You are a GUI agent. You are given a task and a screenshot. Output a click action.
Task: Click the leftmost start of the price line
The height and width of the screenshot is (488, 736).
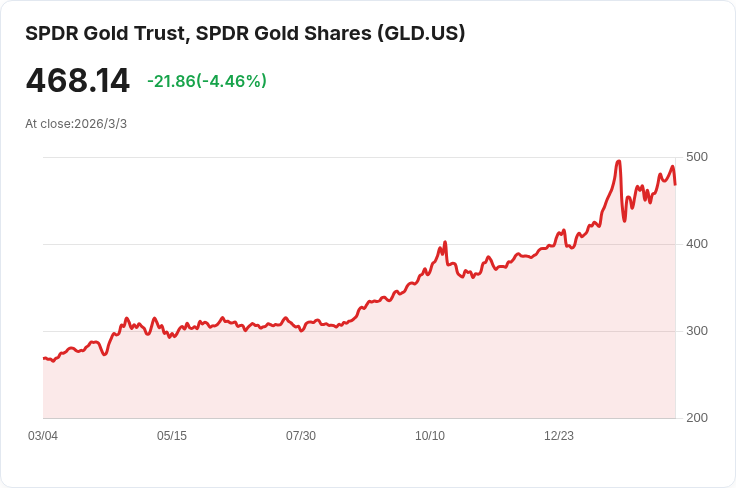[x=44, y=358]
